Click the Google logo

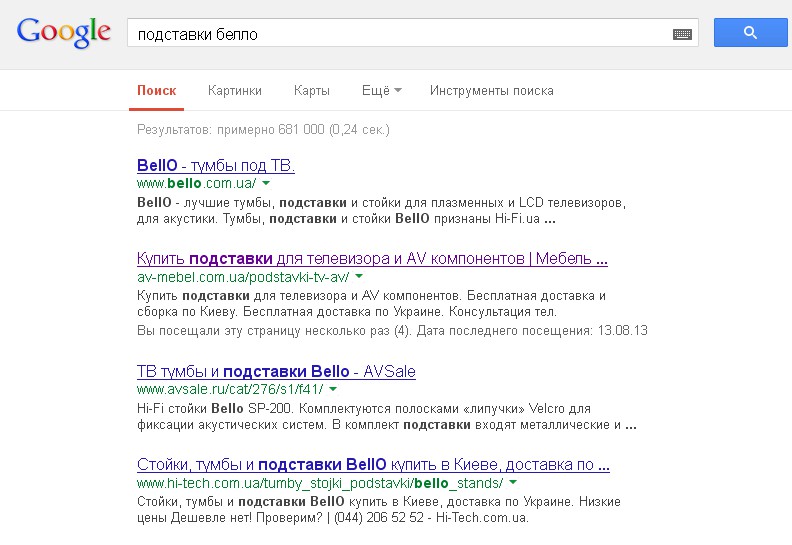63,32
